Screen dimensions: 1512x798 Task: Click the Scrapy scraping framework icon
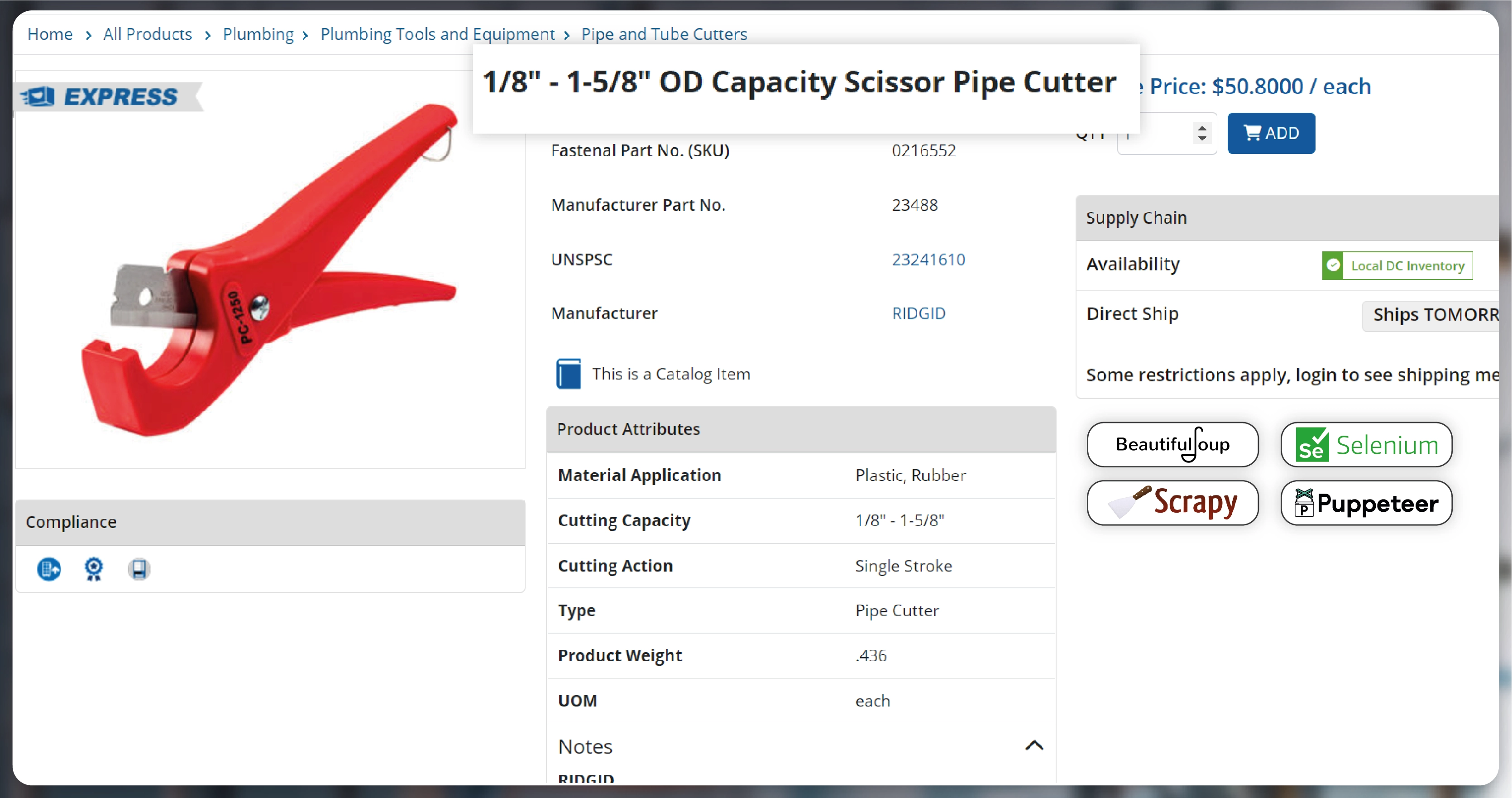[x=1172, y=502]
